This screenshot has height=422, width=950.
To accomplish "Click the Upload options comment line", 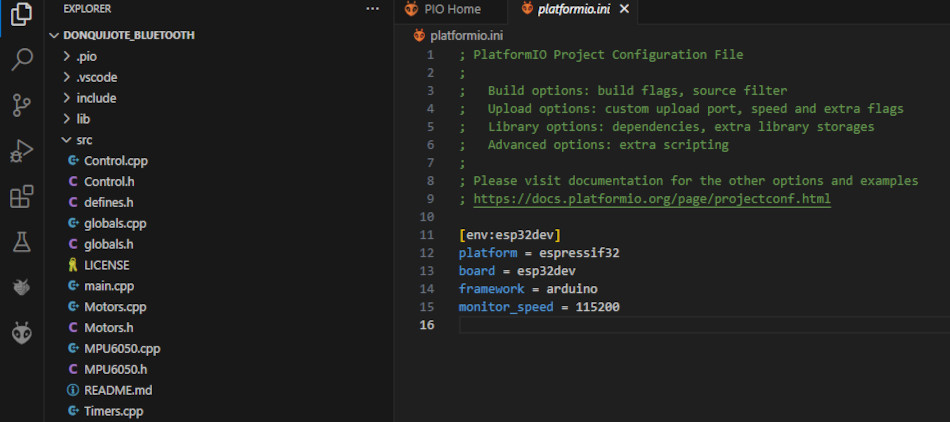I will click(681, 109).
